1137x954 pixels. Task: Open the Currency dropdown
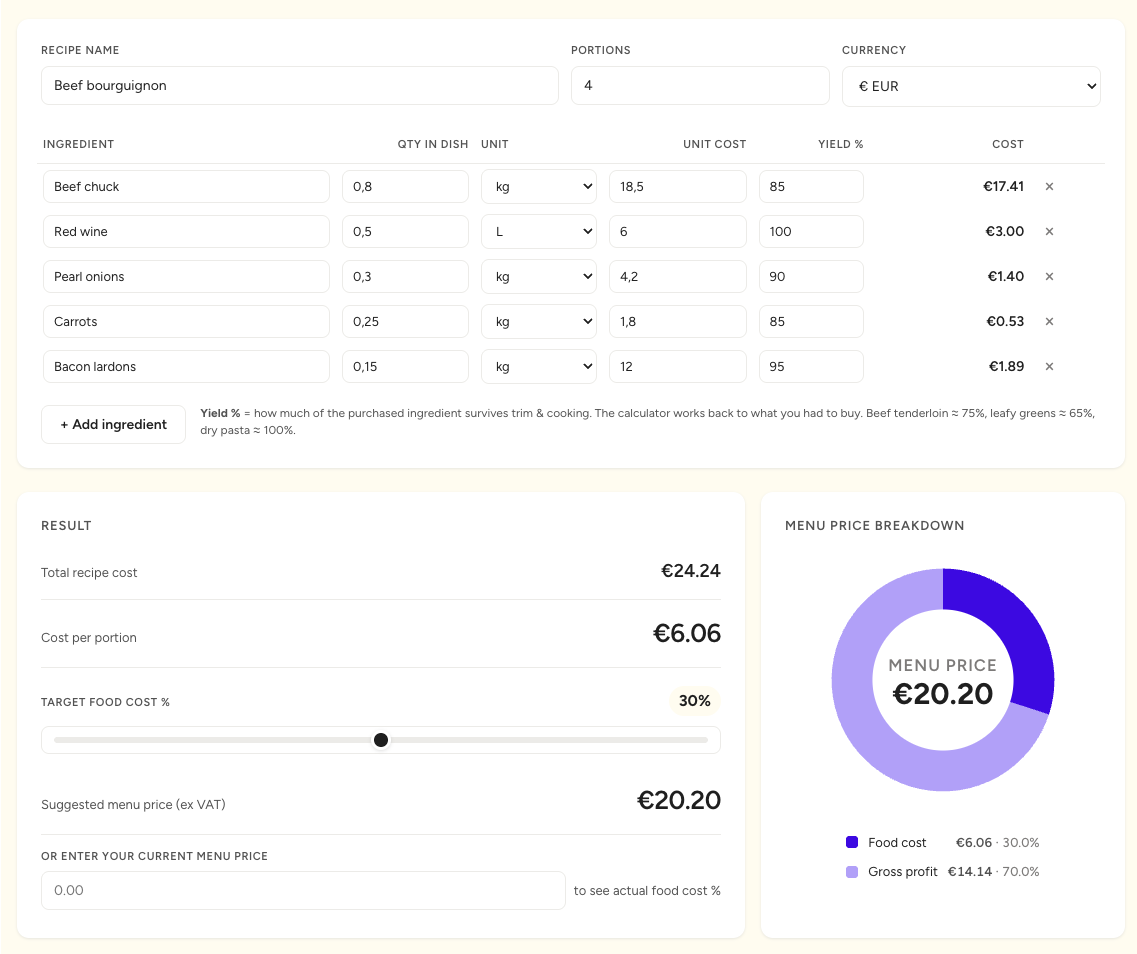pyautogui.click(x=971, y=86)
